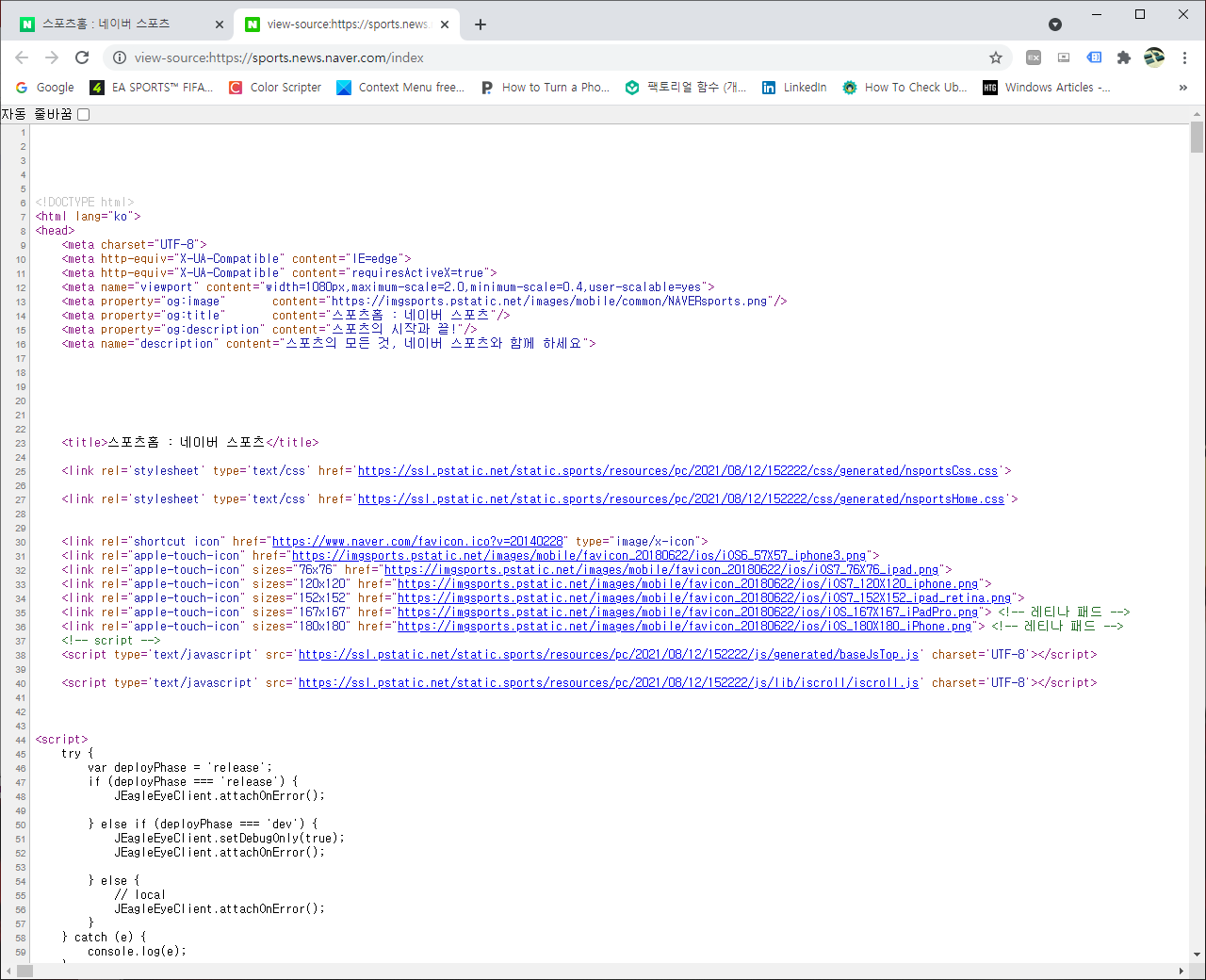Click the vertical scrollbar down arrow
This screenshot has width=1206, height=980.
coord(1197,955)
